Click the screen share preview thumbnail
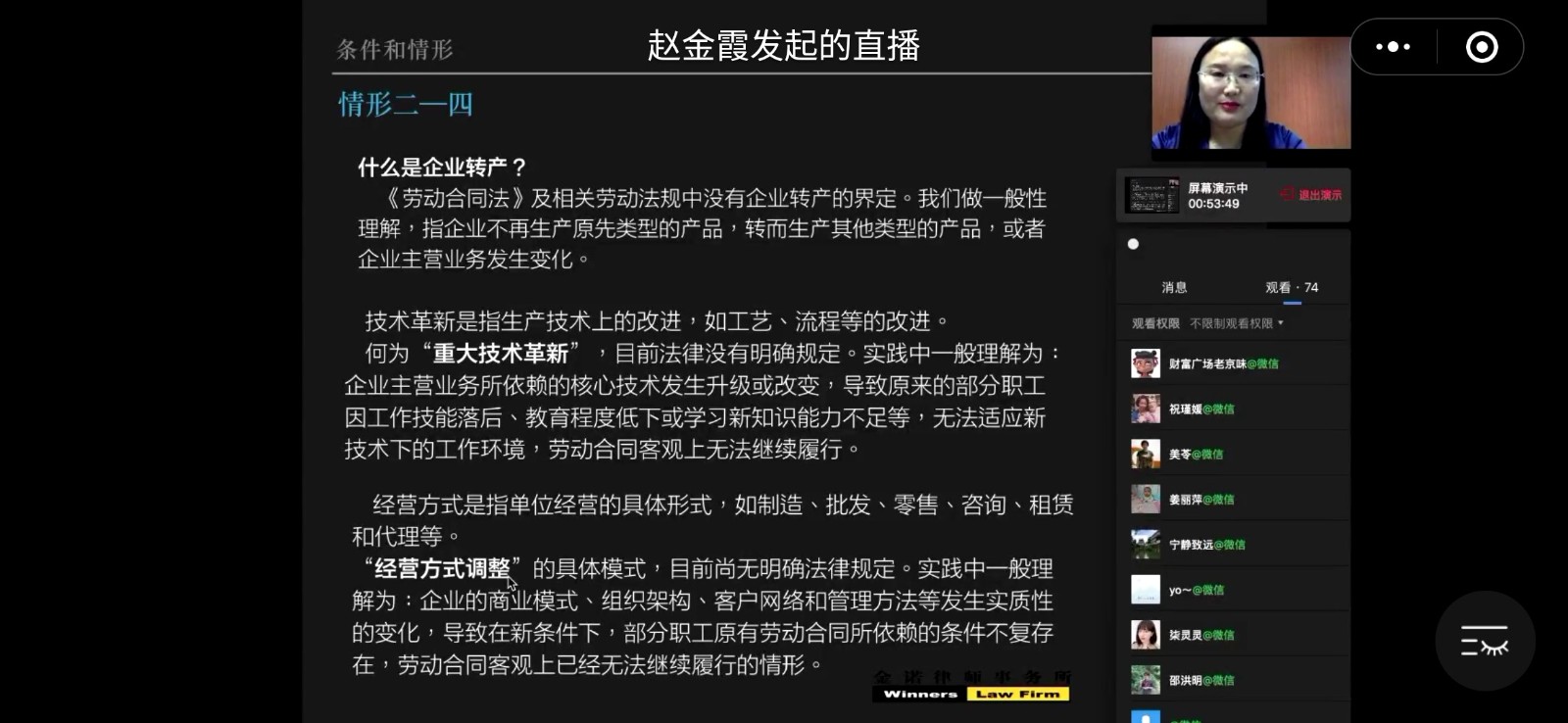Viewport: 1568px width, 723px height. [1151, 195]
